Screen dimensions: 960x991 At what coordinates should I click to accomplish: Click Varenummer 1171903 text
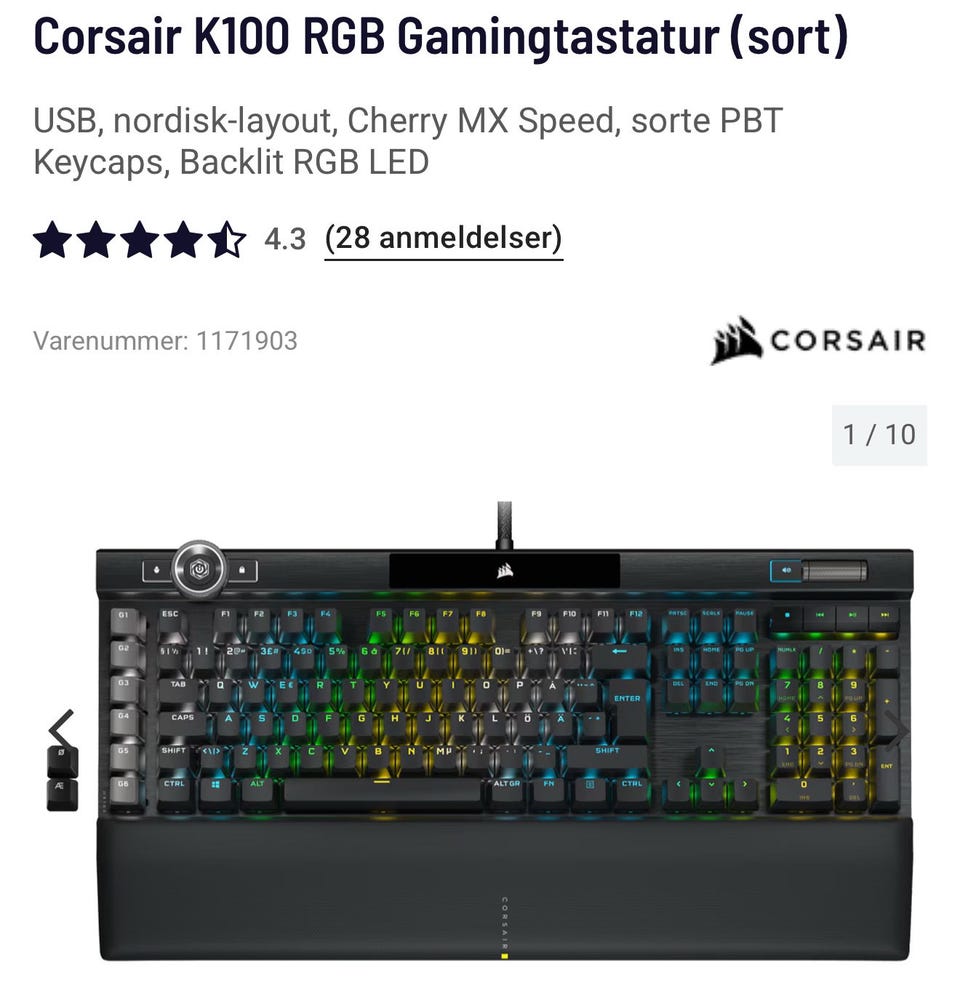[166, 341]
